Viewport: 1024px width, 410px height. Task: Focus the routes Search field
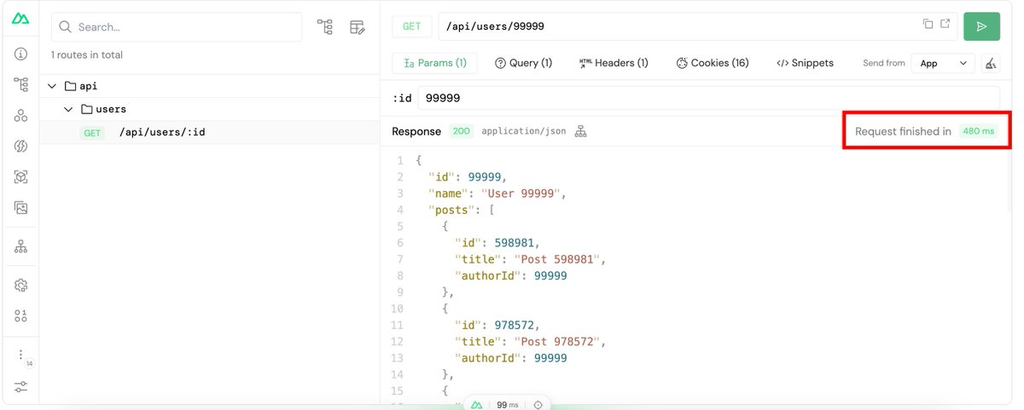click(176, 27)
